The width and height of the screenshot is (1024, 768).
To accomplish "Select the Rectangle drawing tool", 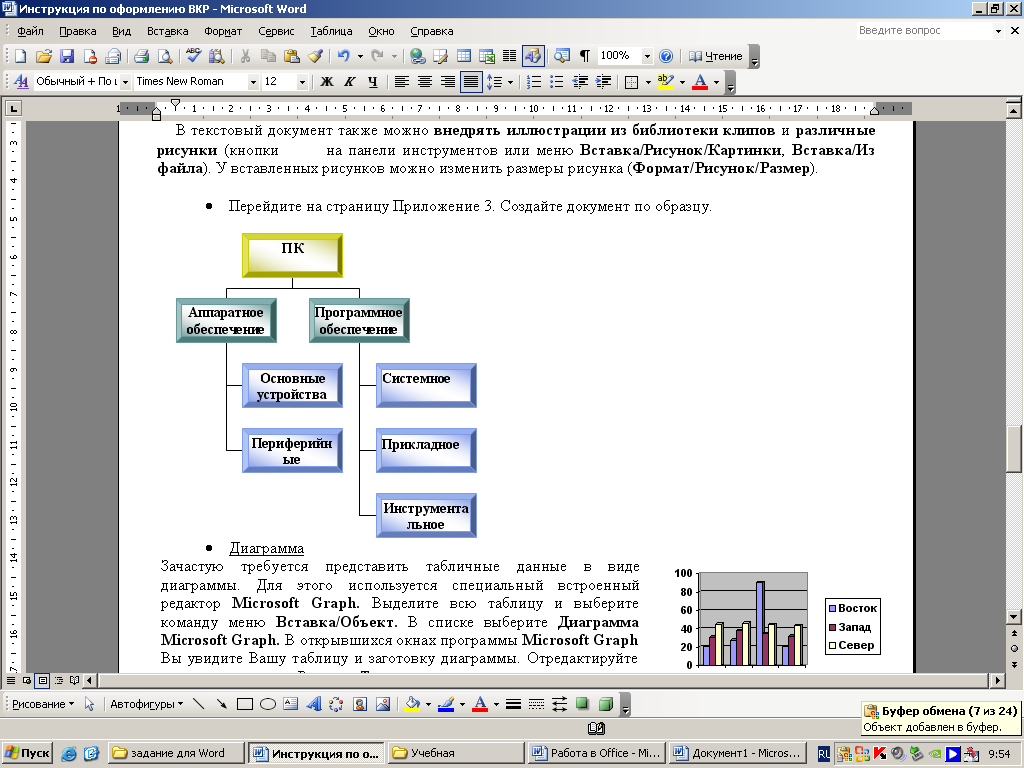I will (245, 704).
